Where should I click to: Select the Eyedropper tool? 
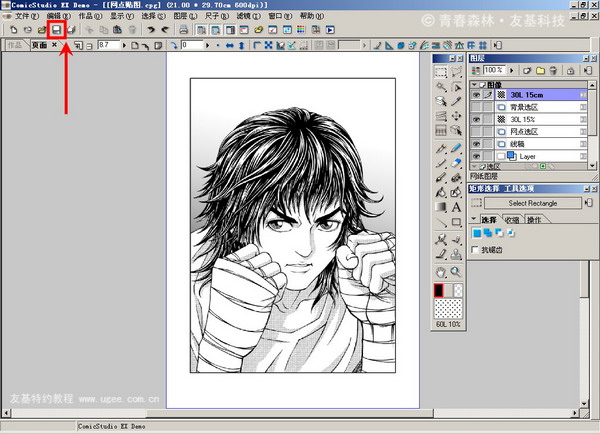(x=456, y=101)
